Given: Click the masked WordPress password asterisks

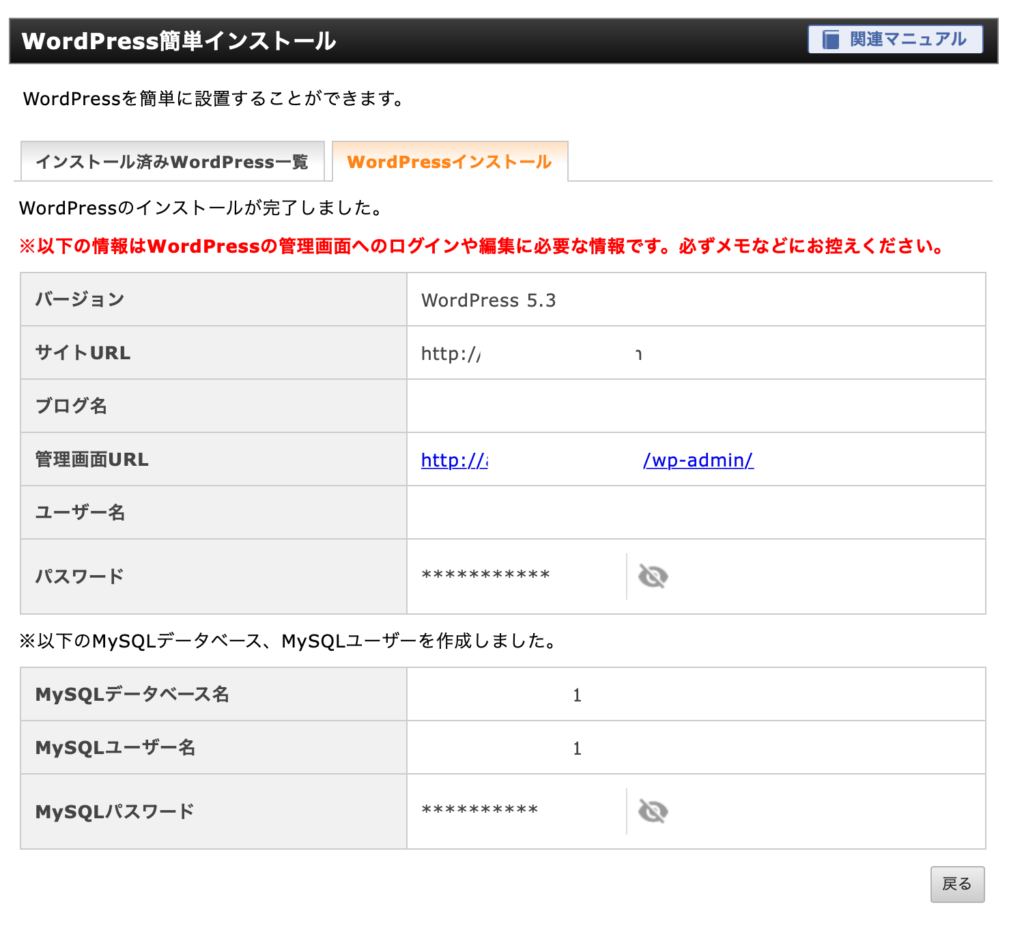Looking at the screenshot, I should coord(485,576).
